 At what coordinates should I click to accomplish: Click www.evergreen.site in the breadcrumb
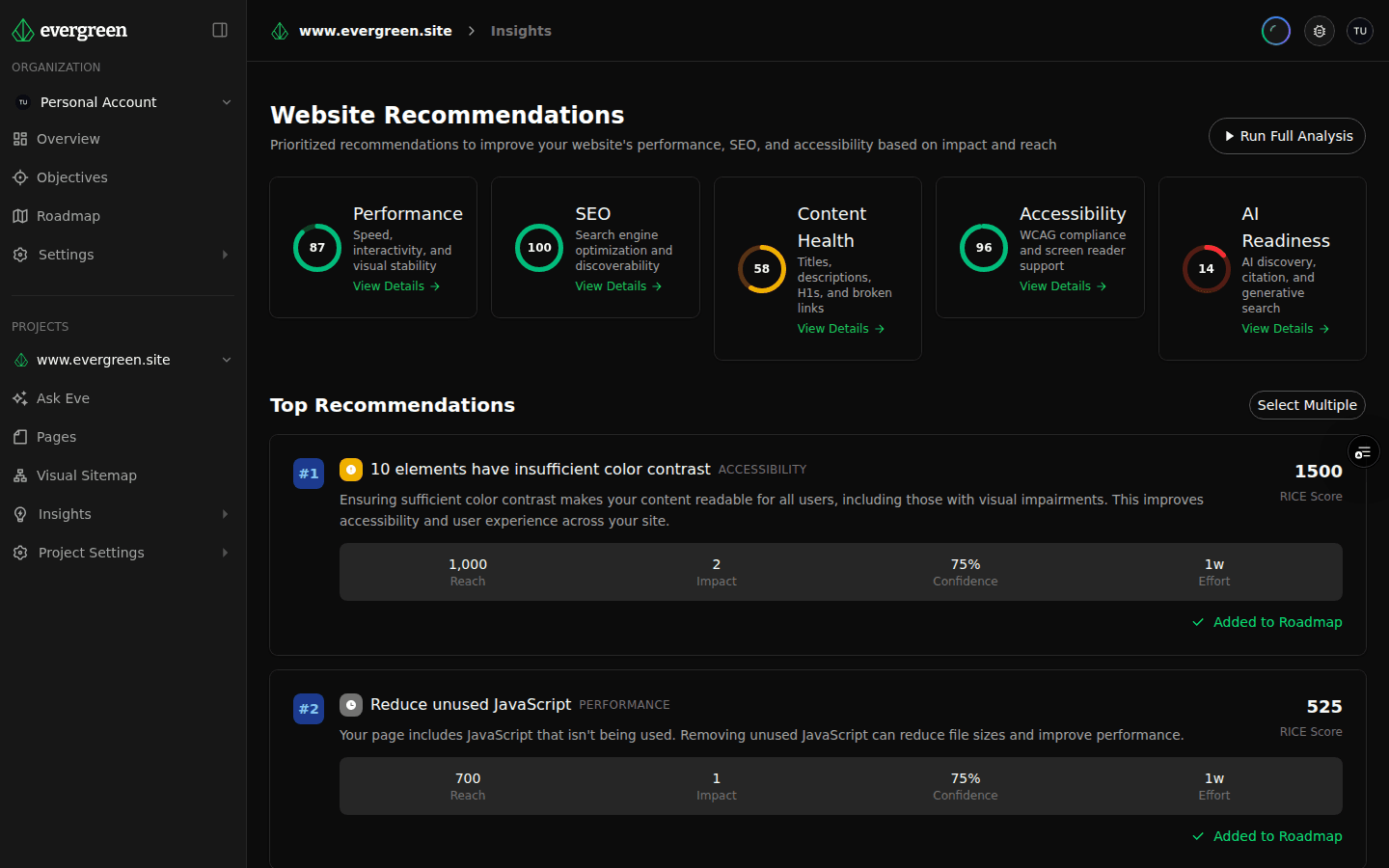[x=374, y=31]
